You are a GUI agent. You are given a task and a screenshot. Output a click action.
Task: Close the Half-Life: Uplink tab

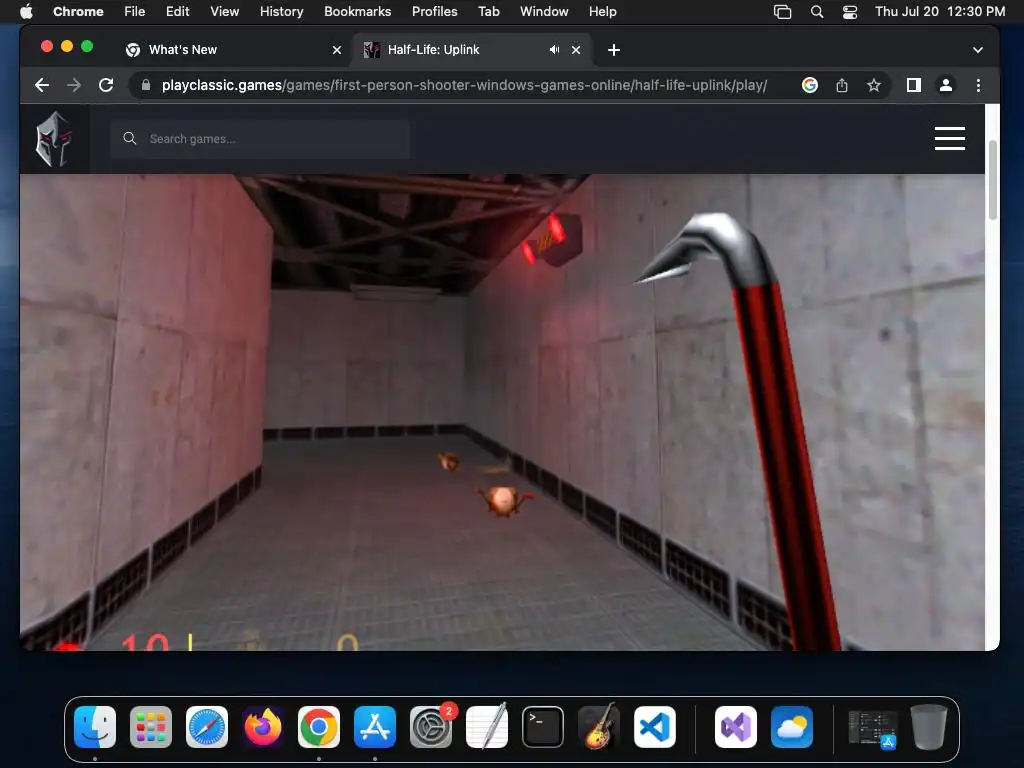point(576,50)
